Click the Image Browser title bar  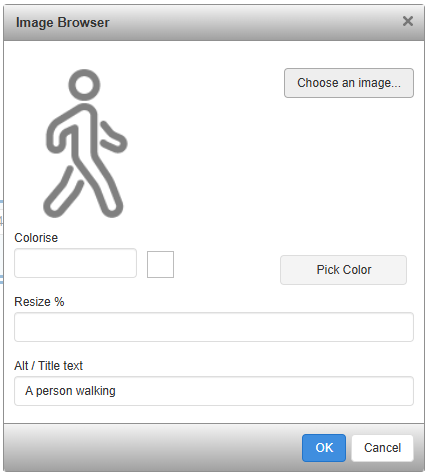[213, 23]
